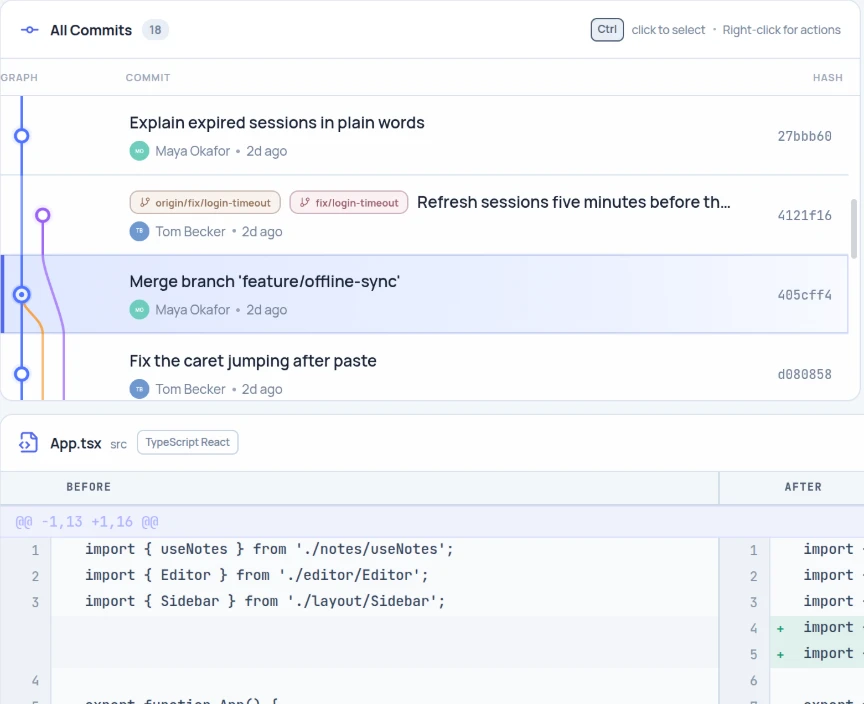Click graph node for commit d080858
This screenshot has height=704, width=864.
click(x=21, y=374)
